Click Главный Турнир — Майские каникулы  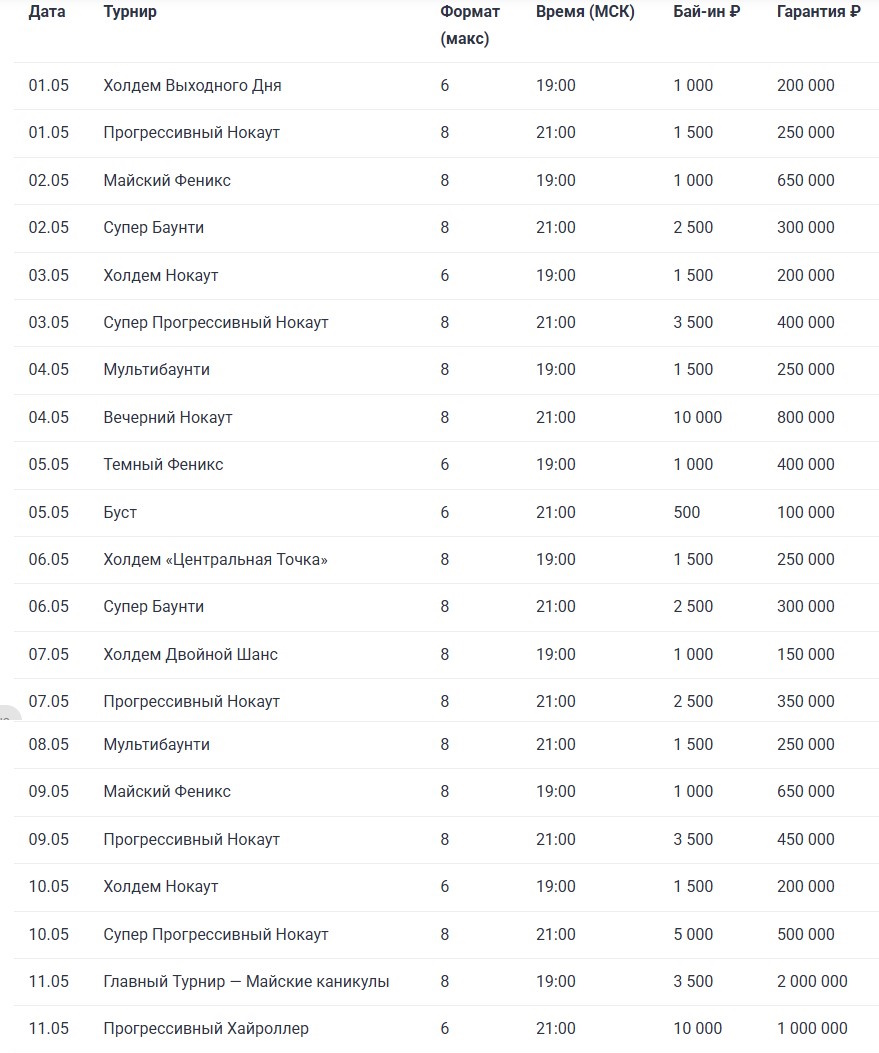click(x=246, y=981)
